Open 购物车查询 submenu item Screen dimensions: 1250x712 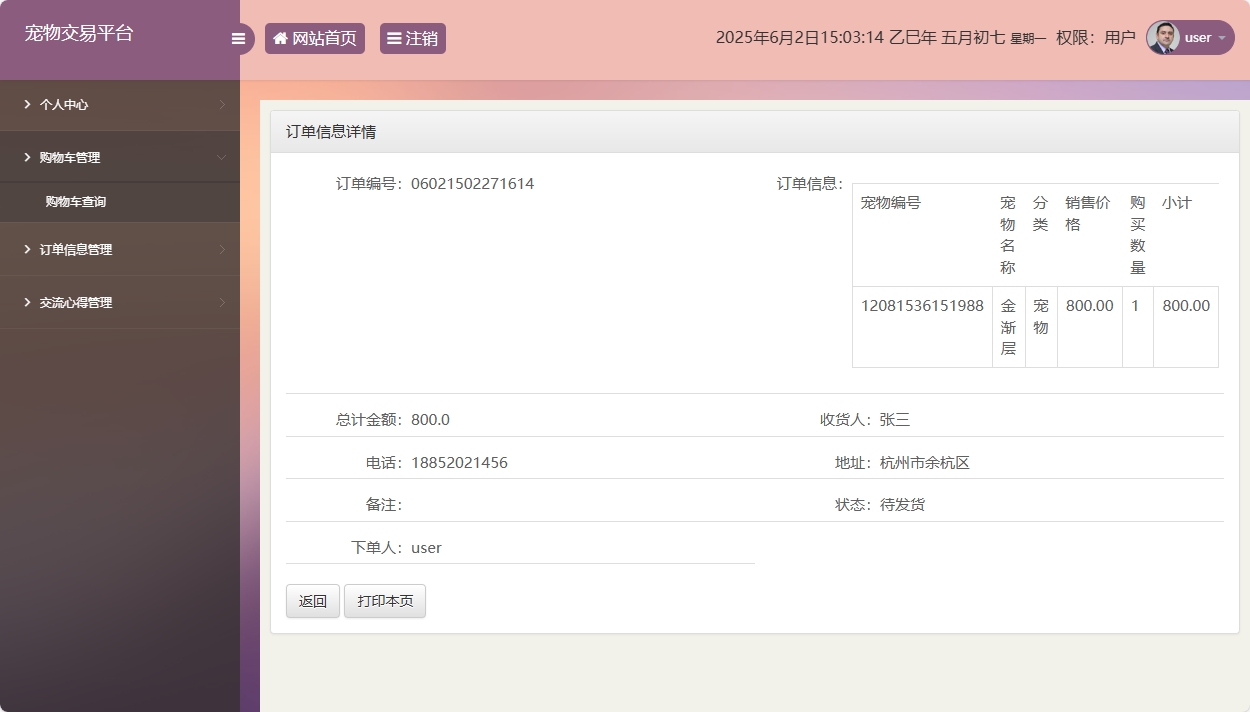pyautogui.click(x=76, y=202)
